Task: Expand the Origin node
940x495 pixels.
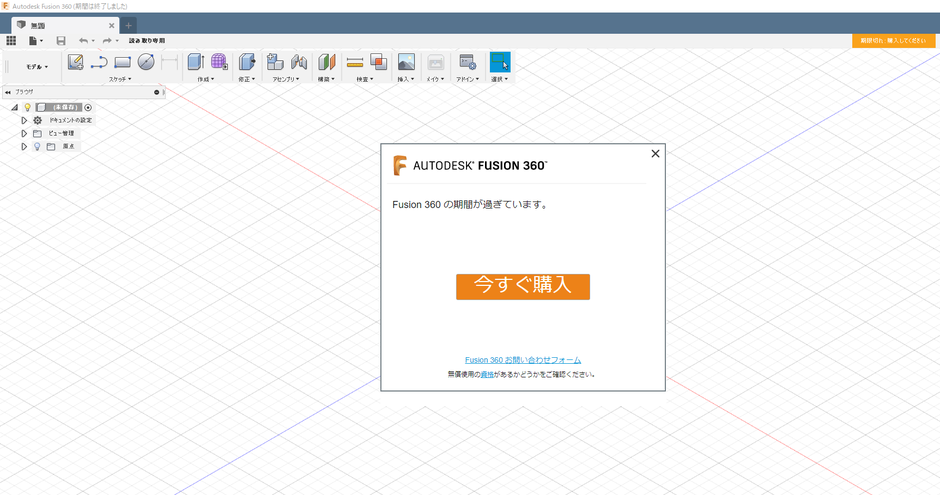Action: coord(24,146)
